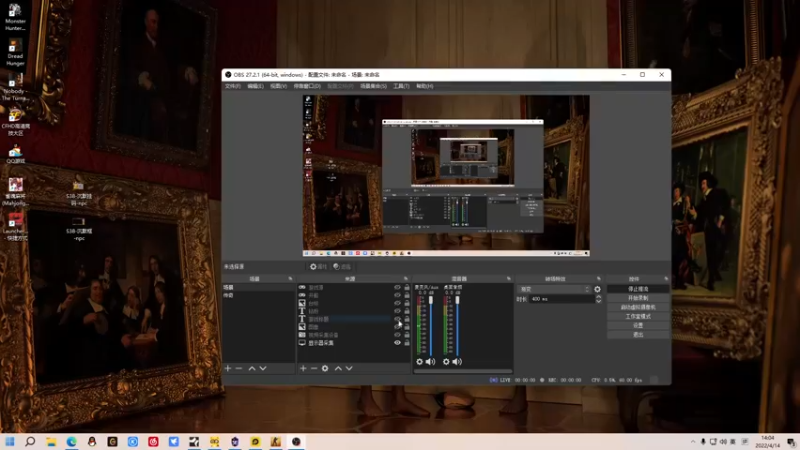The height and width of the screenshot is (450, 800).
Task: Open the scene transition type dropdown
Action: tap(554, 289)
